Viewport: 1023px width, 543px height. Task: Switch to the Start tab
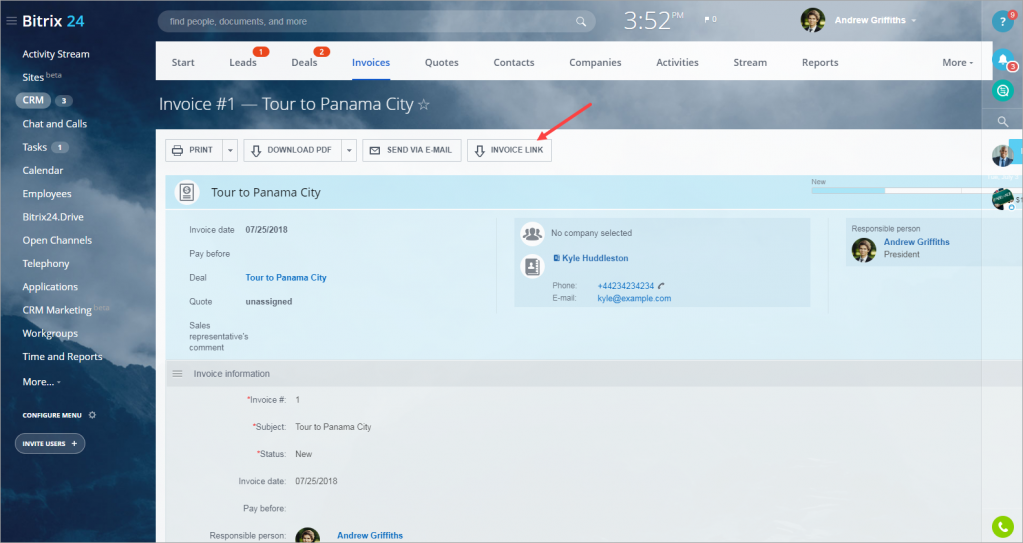(x=183, y=63)
